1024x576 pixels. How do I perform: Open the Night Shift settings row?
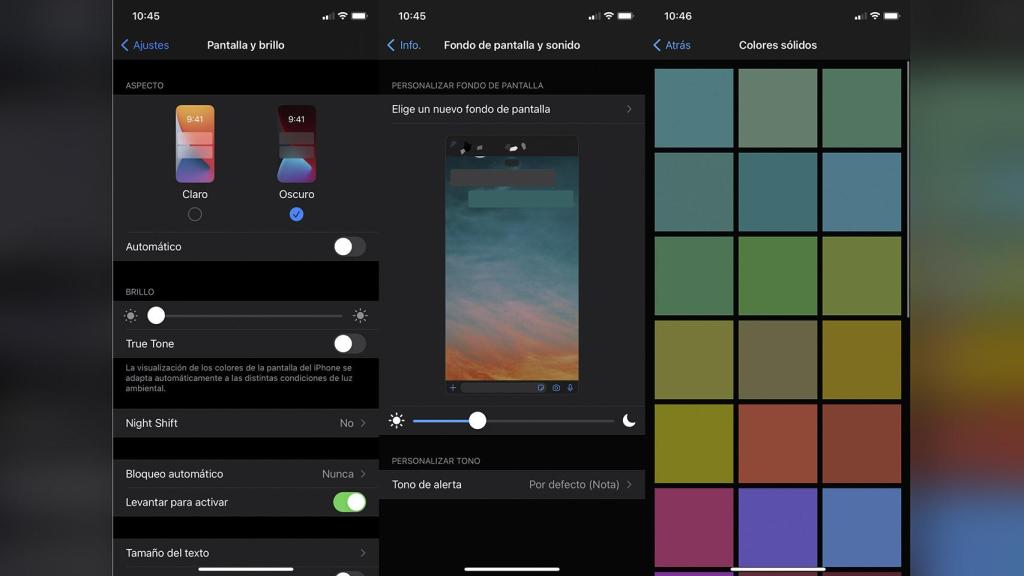[245, 423]
